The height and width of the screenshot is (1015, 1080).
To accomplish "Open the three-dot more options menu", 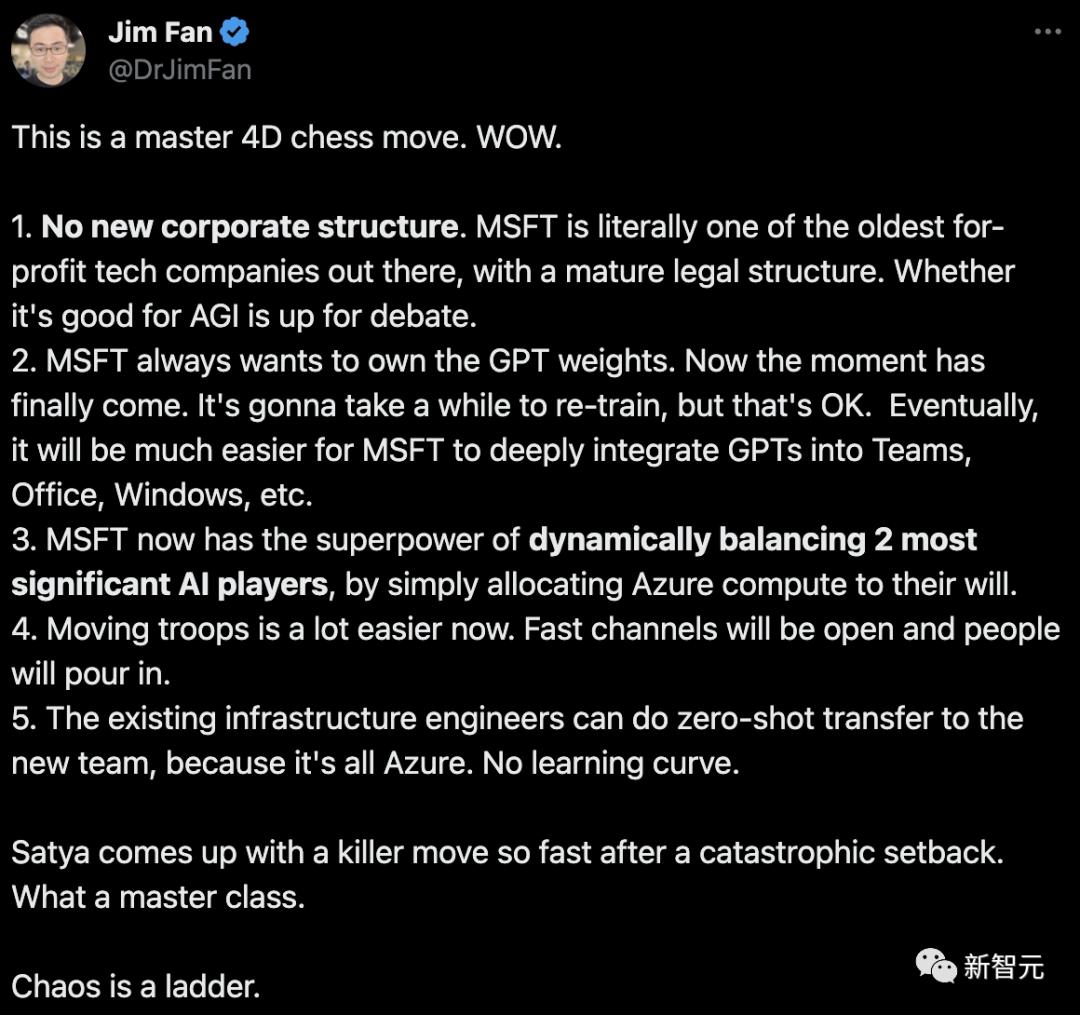I will pos(1047,32).
